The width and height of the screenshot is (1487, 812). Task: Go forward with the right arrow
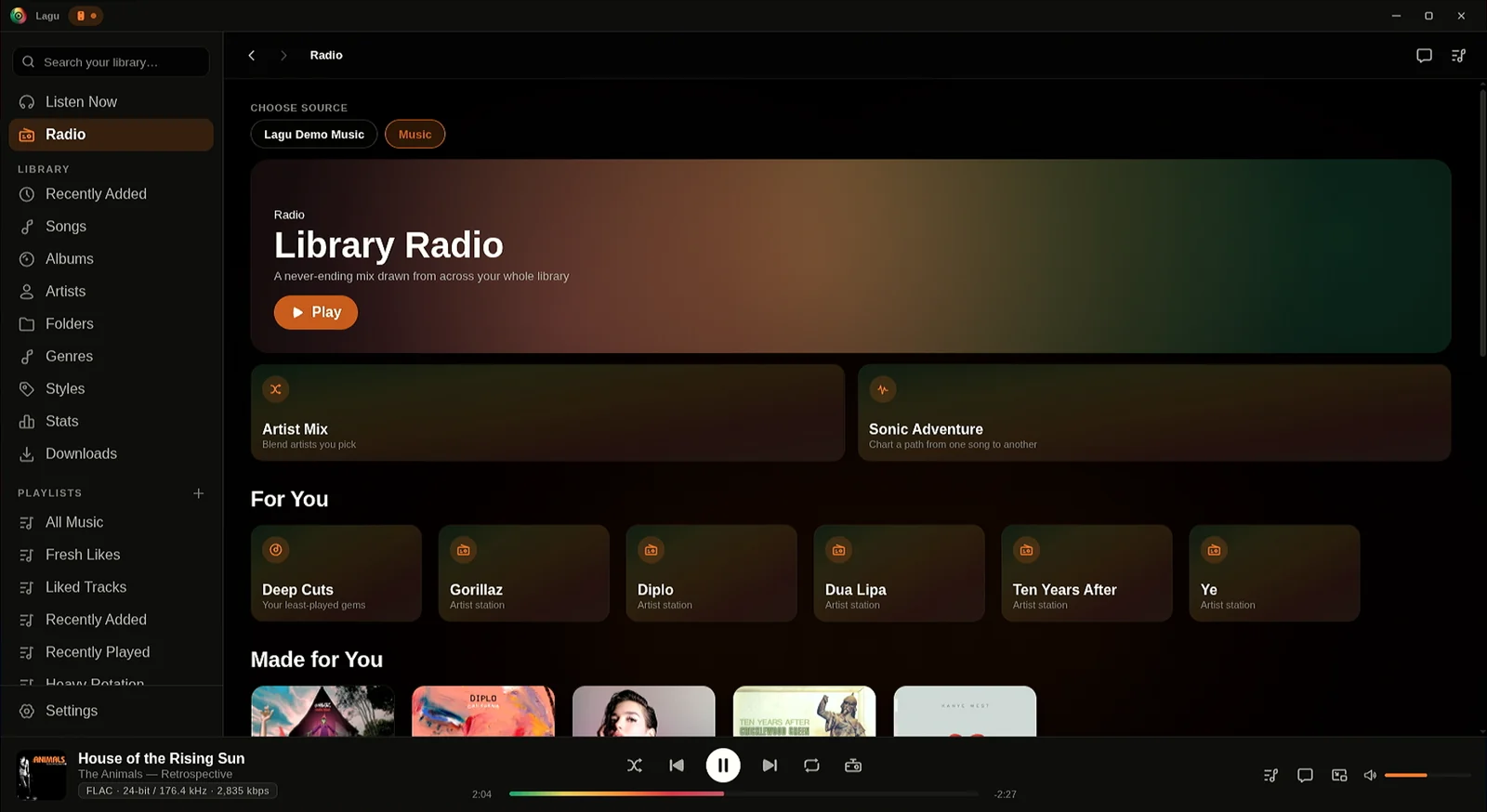283,56
